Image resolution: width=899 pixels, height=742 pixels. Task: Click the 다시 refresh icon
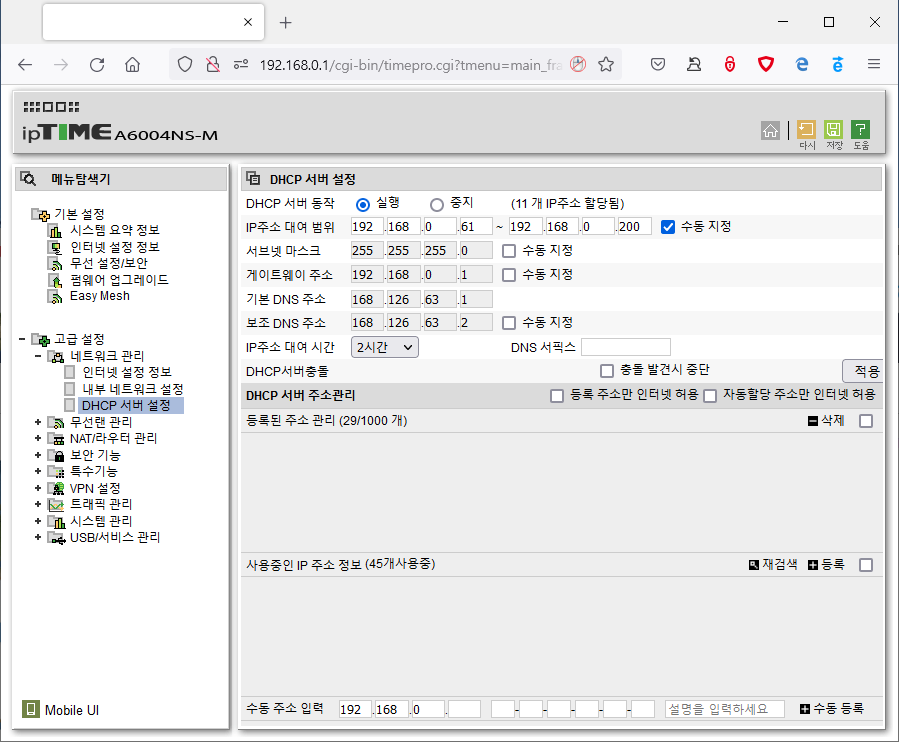[806, 130]
